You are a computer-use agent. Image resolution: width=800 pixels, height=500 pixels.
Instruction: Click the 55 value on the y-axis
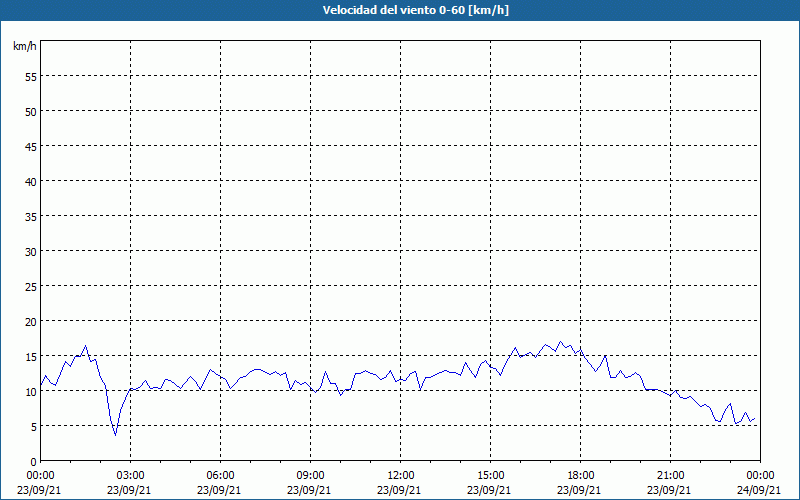[x=31, y=77]
